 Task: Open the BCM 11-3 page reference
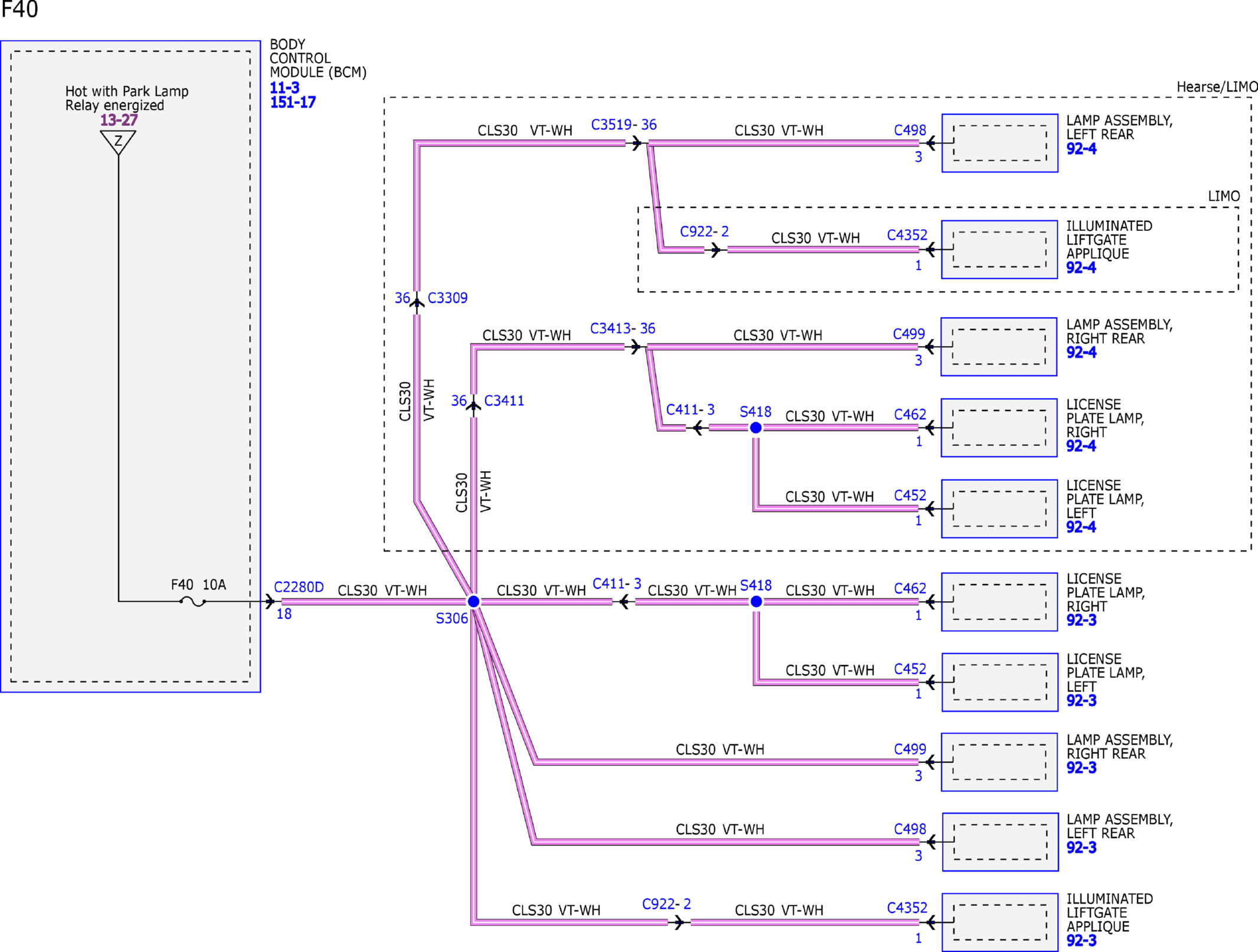coord(285,88)
